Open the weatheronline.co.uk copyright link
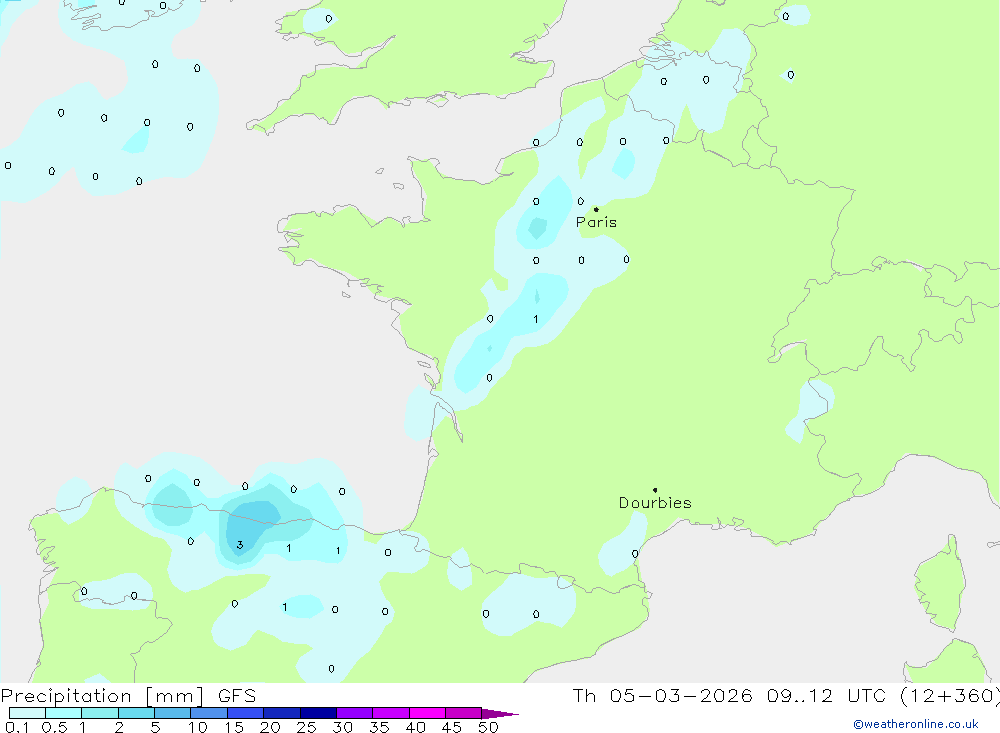This screenshot has height=733, width=1000. pyautogui.click(x=916, y=724)
